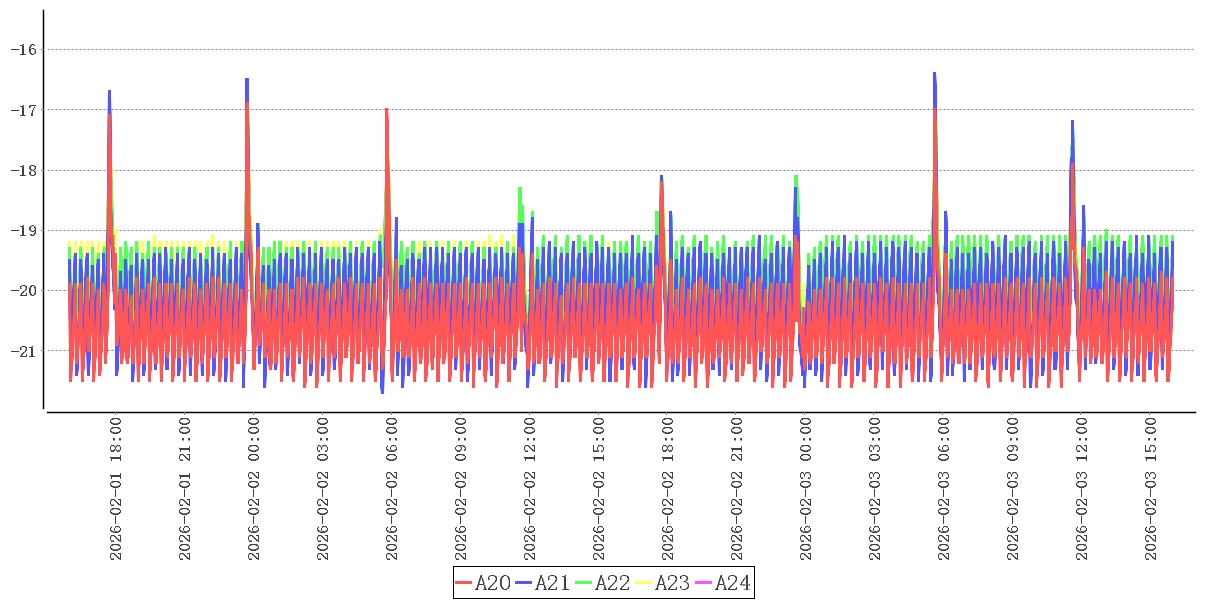Click the tallest blue peak near 2026-02-03 06:00
Image resolution: width=1207 pixels, height=600 pixels.
tap(935, 74)
